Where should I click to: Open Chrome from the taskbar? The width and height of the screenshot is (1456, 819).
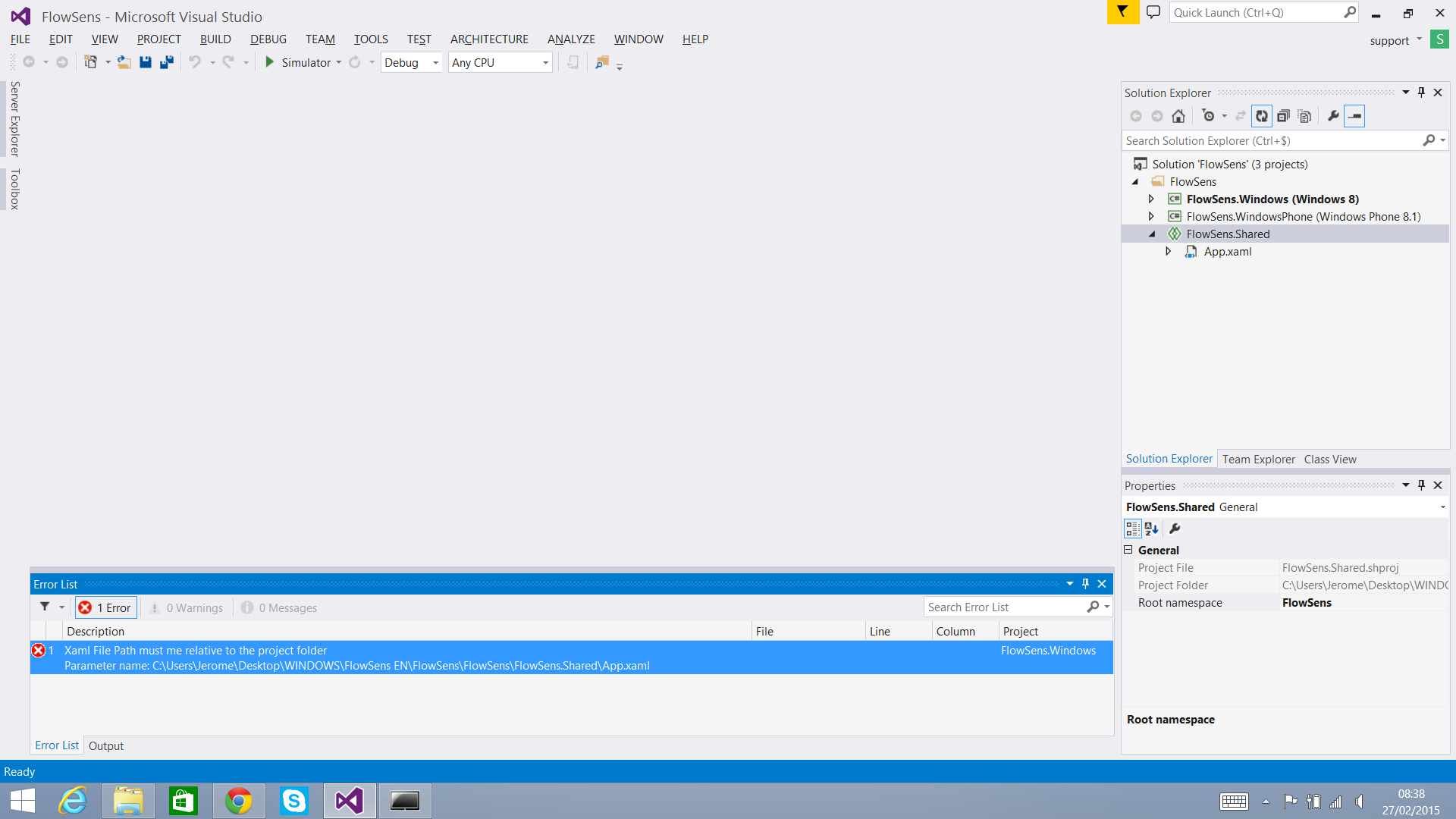239,801
